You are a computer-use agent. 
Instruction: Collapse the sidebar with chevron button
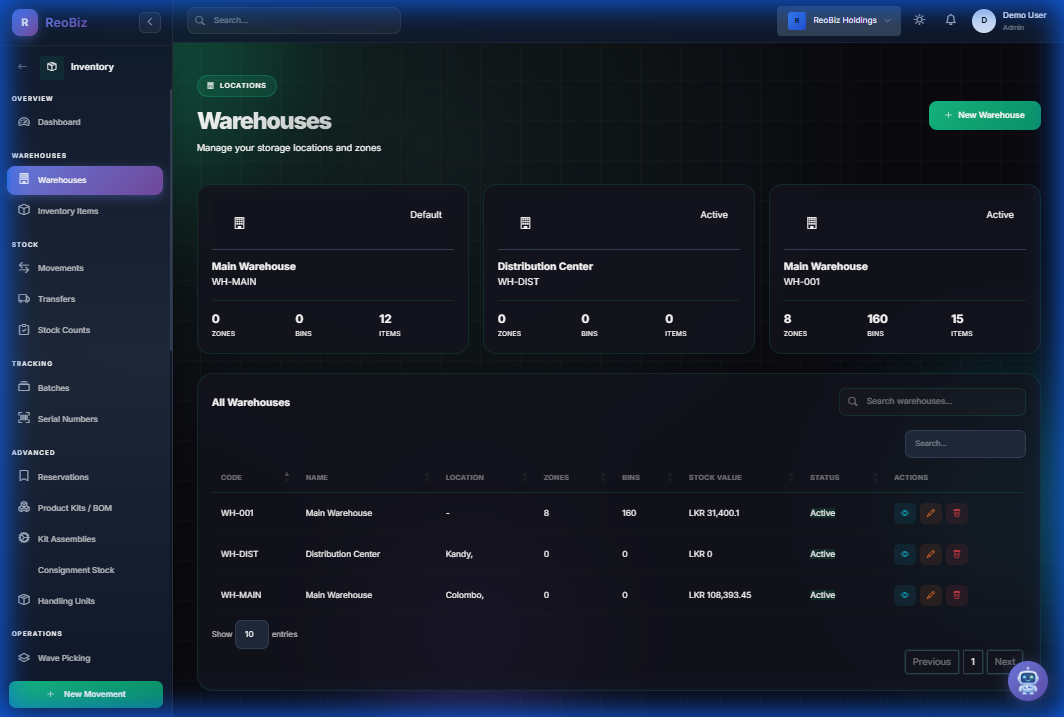click(150, 21)
